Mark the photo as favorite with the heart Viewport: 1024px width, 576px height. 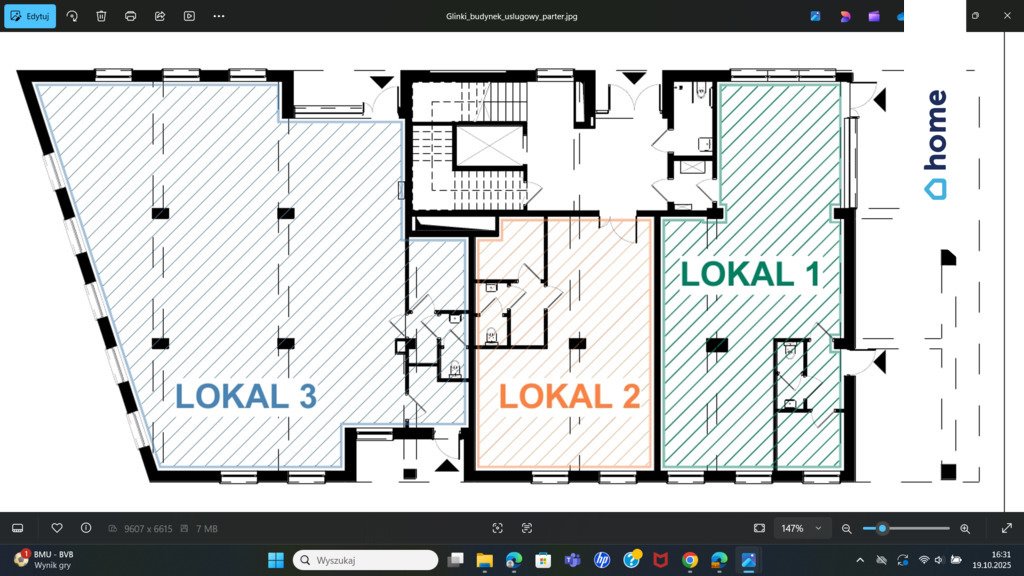click(57, 528)
